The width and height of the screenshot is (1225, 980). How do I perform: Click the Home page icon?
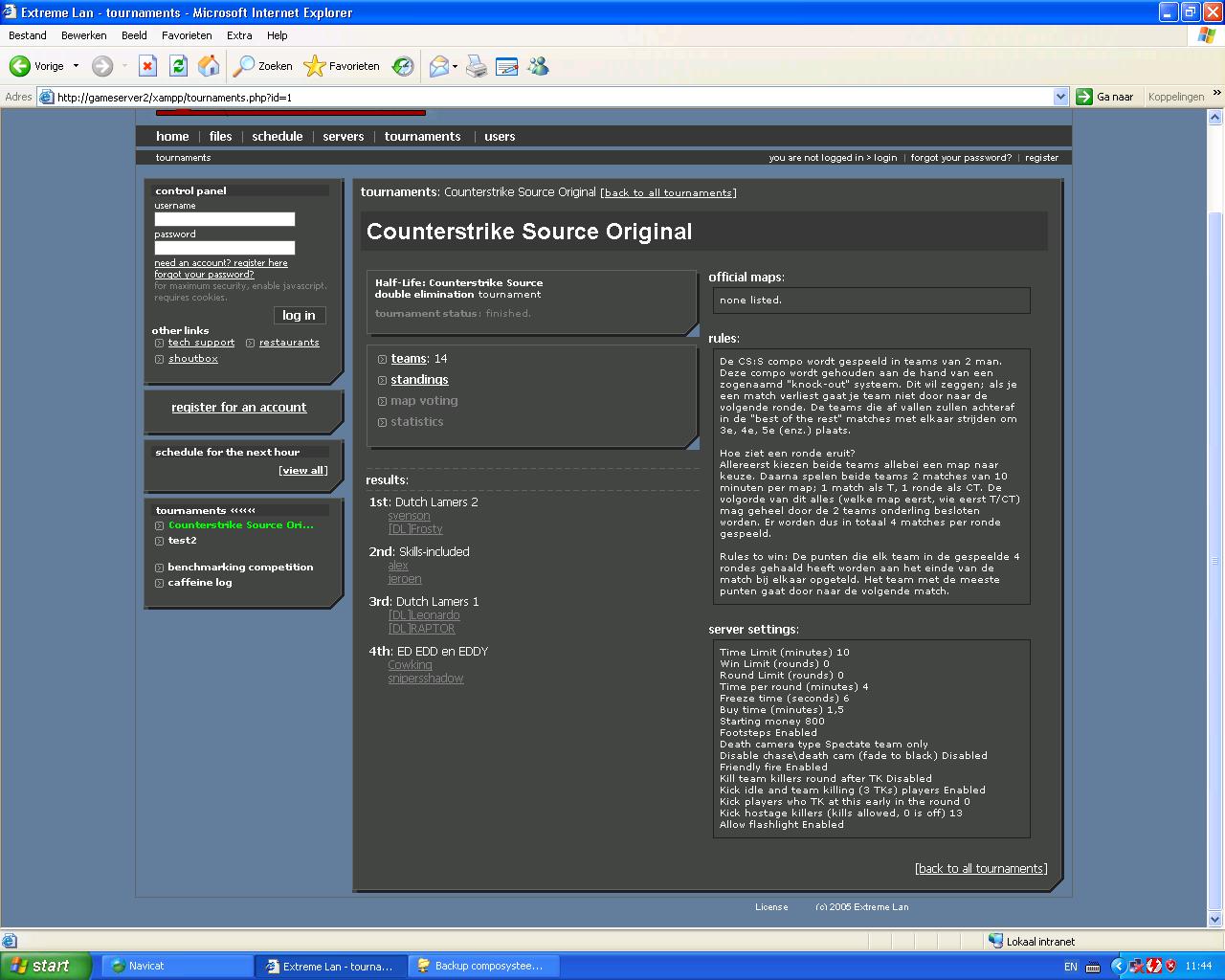point(209,66)
